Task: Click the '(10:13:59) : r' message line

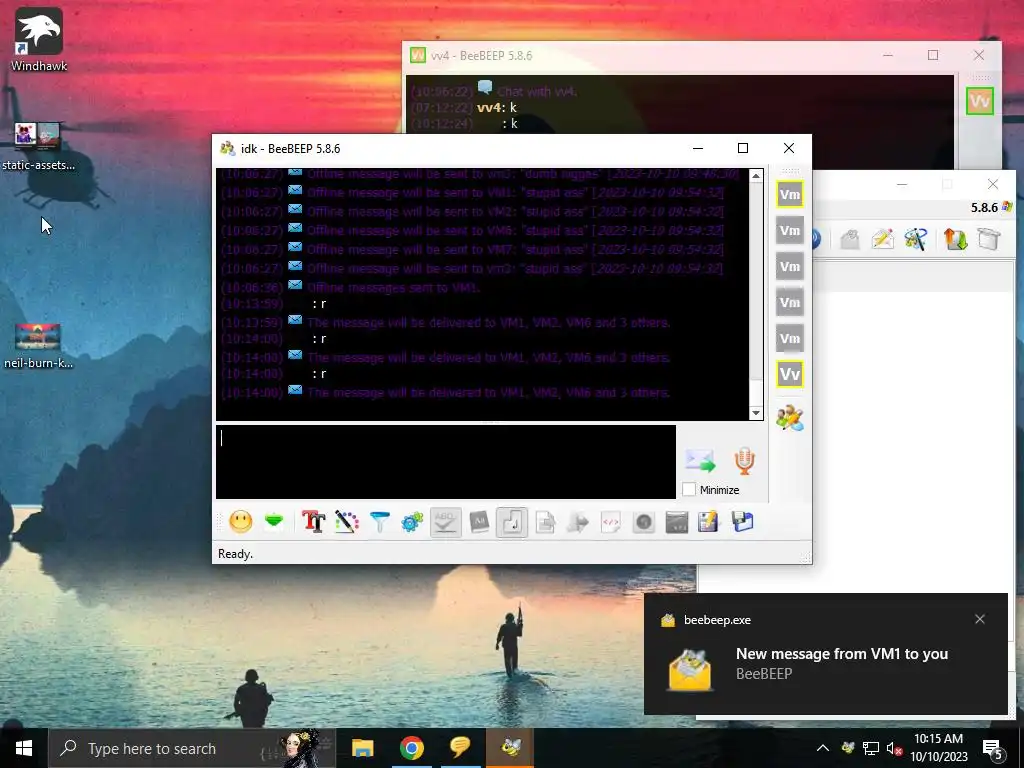Action: (274, 304)
